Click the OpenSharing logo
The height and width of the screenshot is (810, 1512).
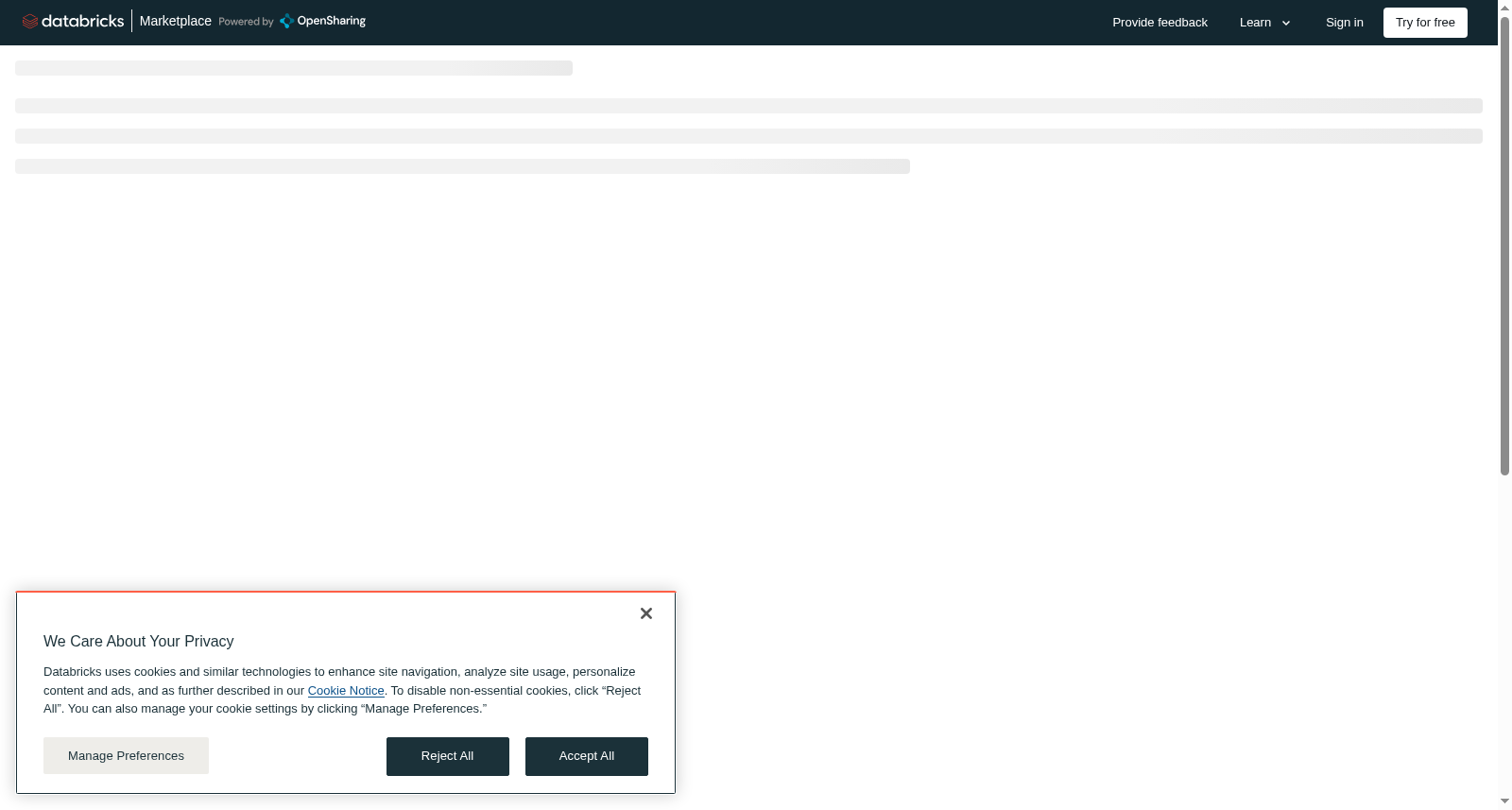(x=322, y=21)
